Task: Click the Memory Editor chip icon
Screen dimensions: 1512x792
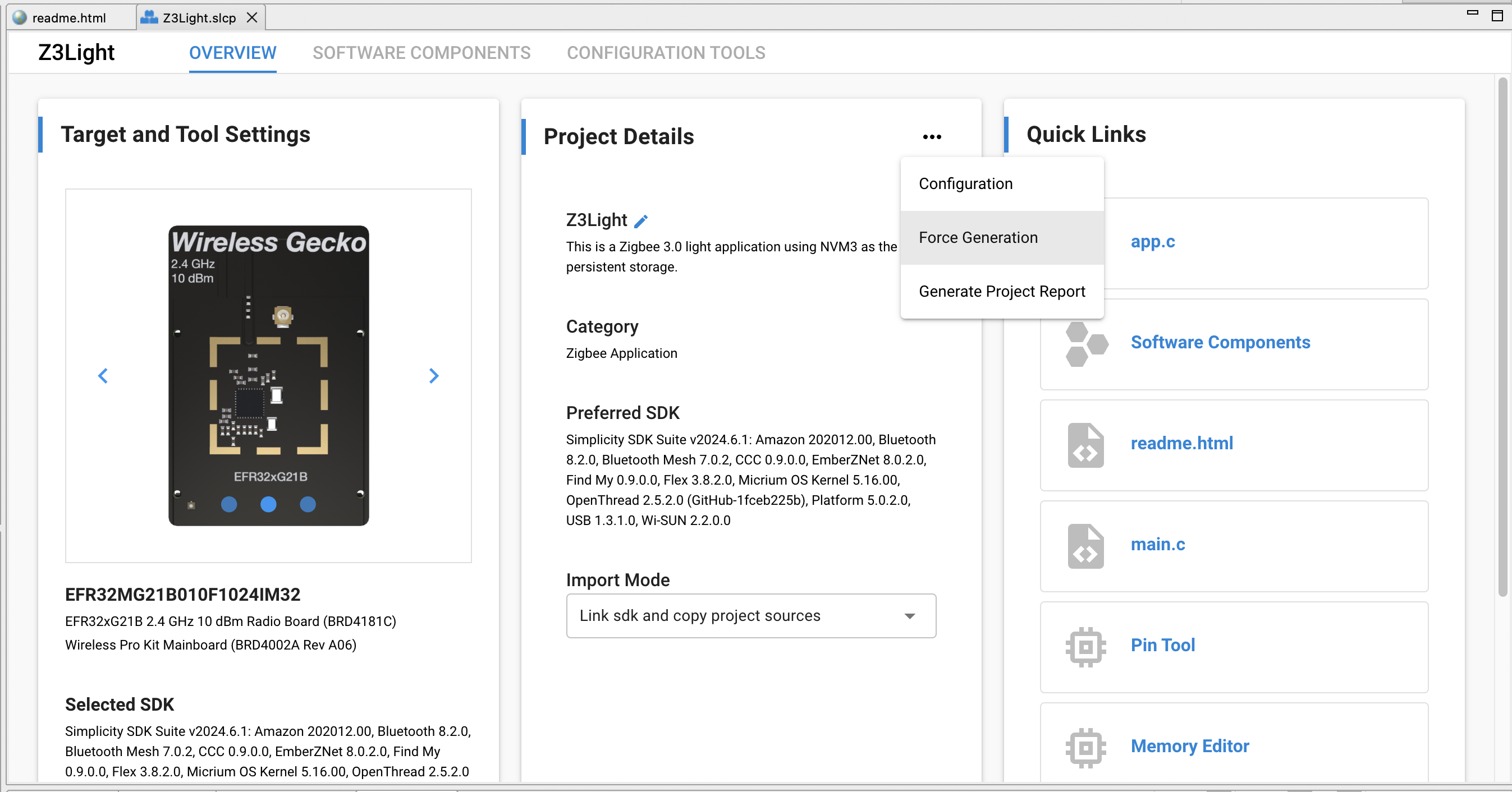Action: (x=1085, y=748)
